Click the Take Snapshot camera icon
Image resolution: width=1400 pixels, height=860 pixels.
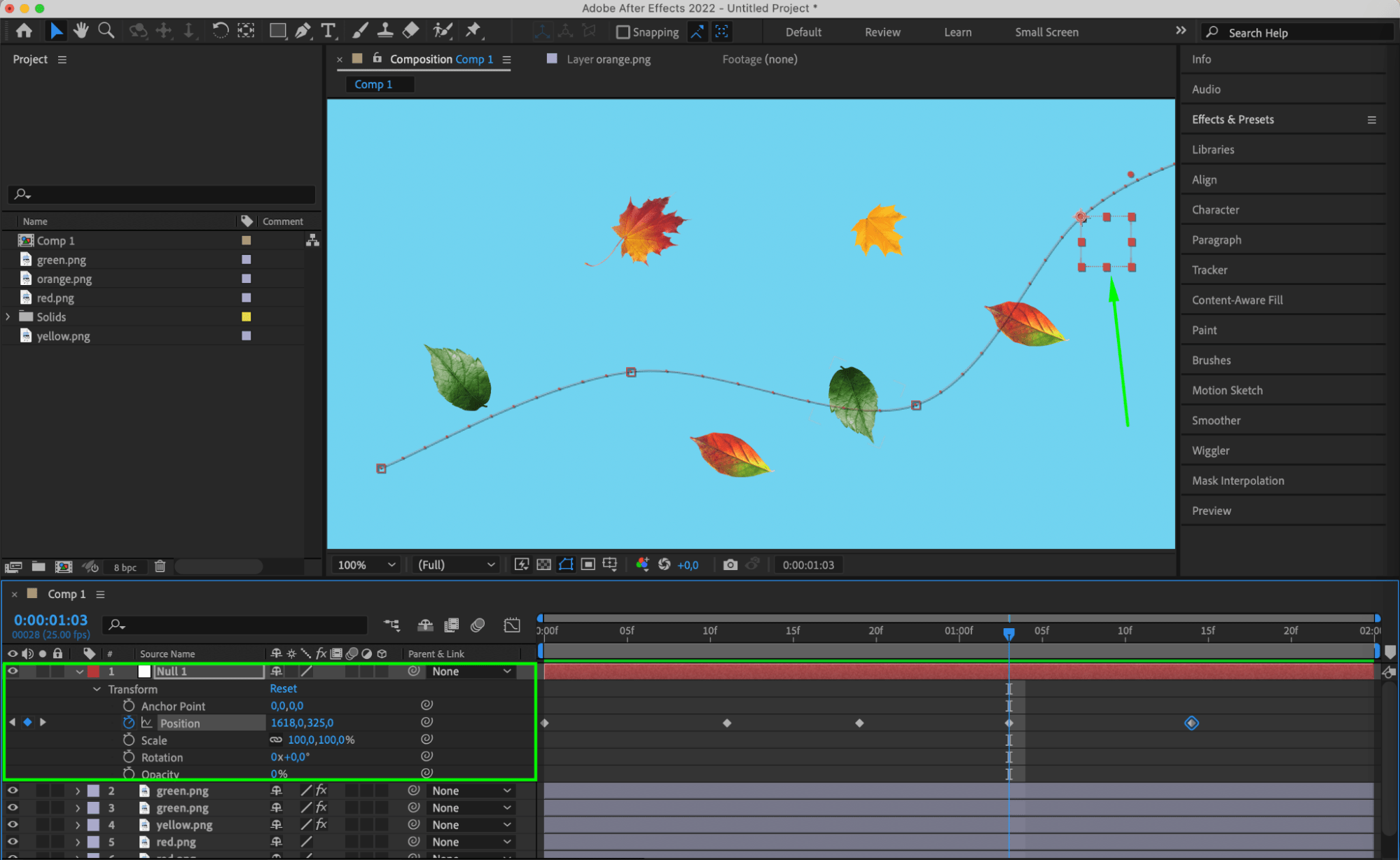coord(730,565)
